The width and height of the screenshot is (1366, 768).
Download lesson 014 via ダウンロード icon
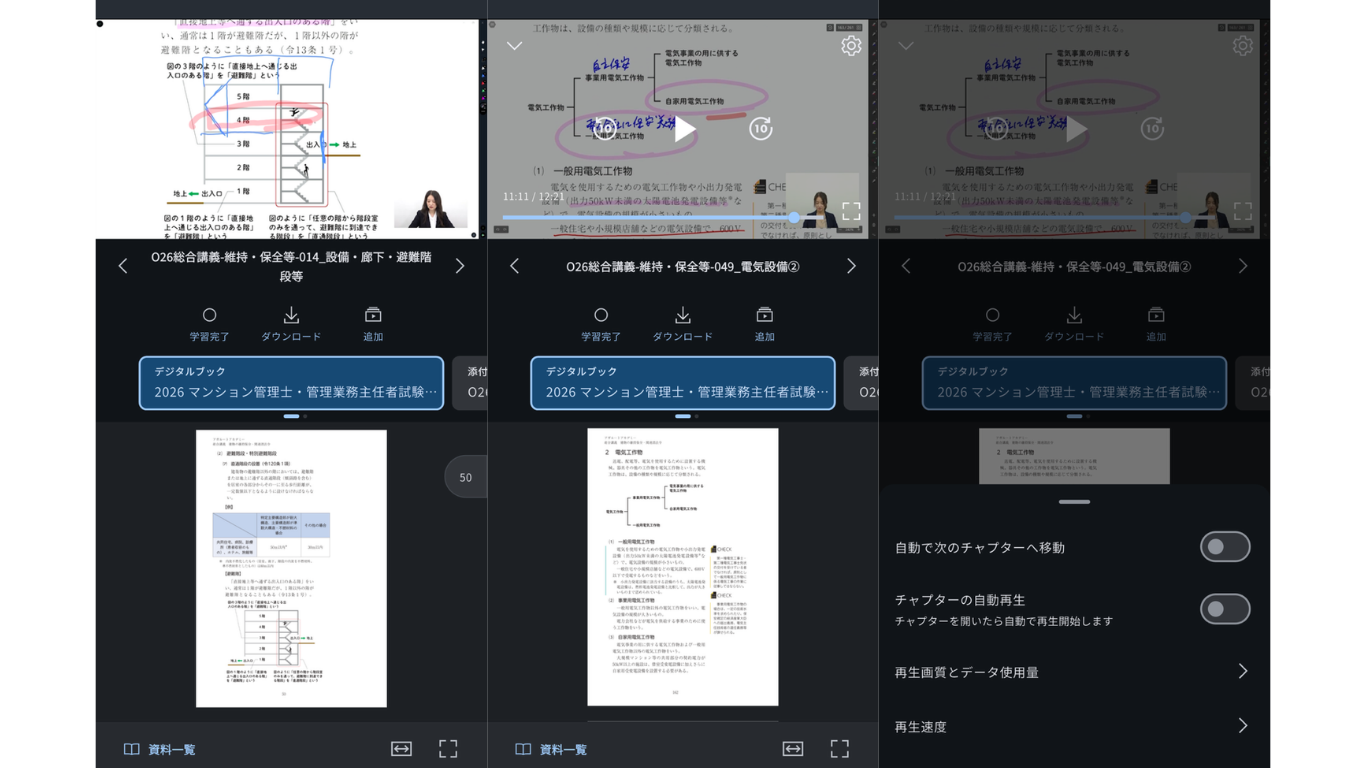click(x=291, y=324)
